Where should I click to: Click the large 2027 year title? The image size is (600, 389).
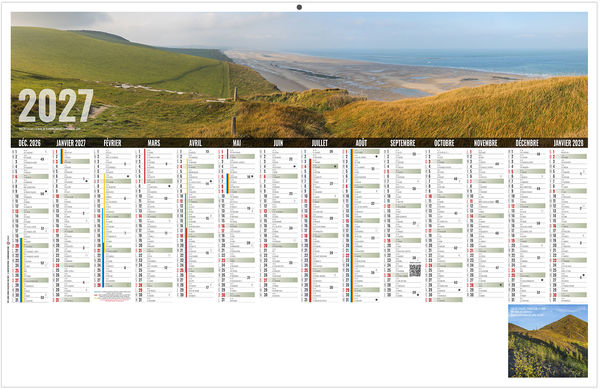tap(56, 106)
